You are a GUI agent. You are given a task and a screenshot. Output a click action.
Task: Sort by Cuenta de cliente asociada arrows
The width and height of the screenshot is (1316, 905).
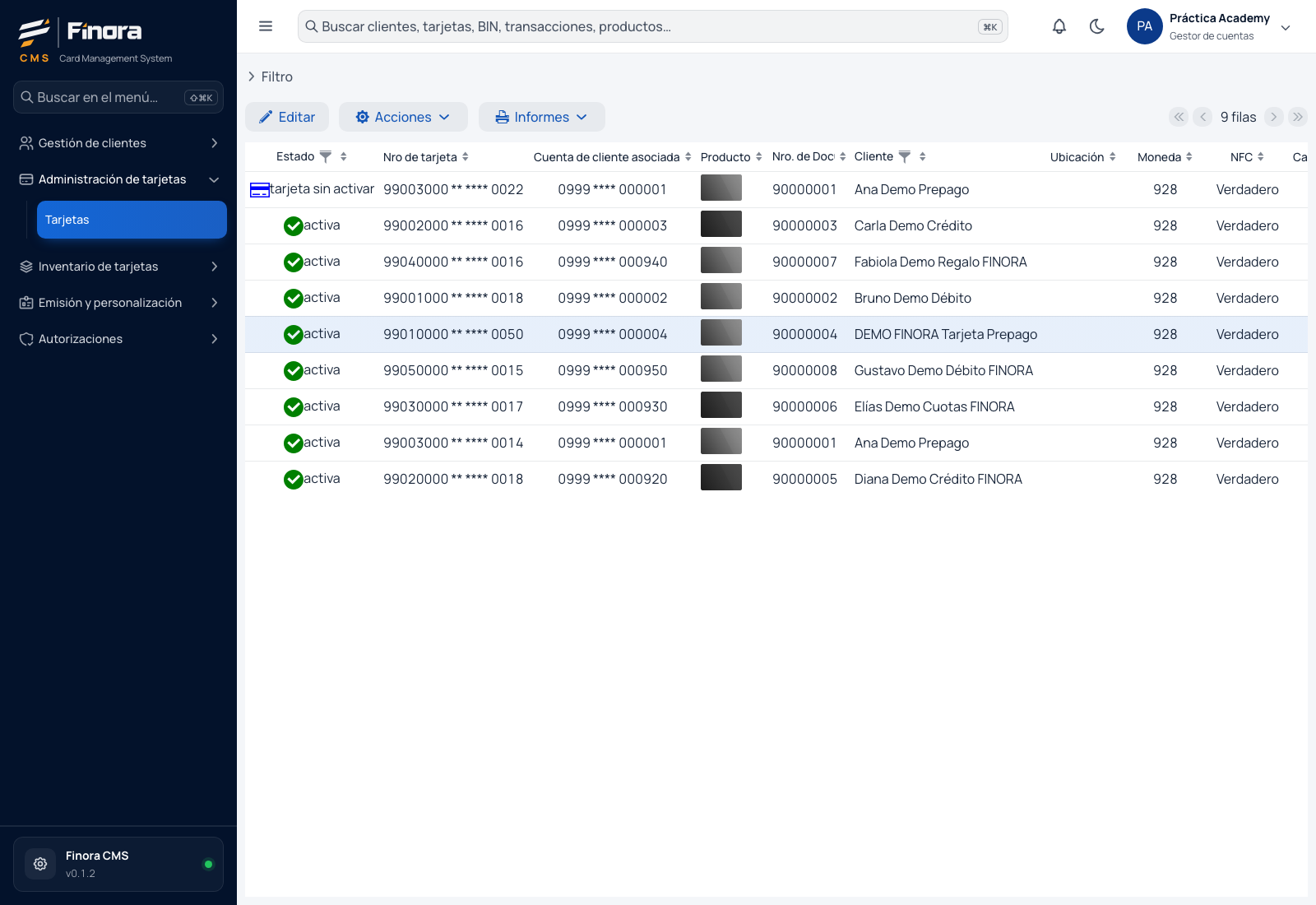[688, 156]
